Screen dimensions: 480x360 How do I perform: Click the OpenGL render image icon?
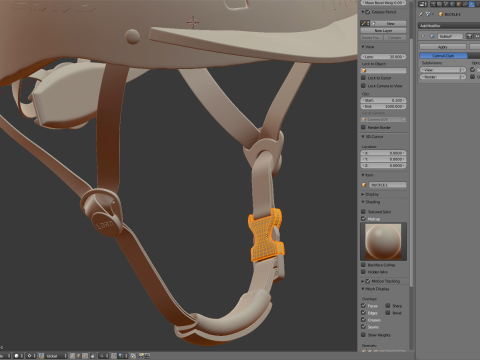point(141,356)
